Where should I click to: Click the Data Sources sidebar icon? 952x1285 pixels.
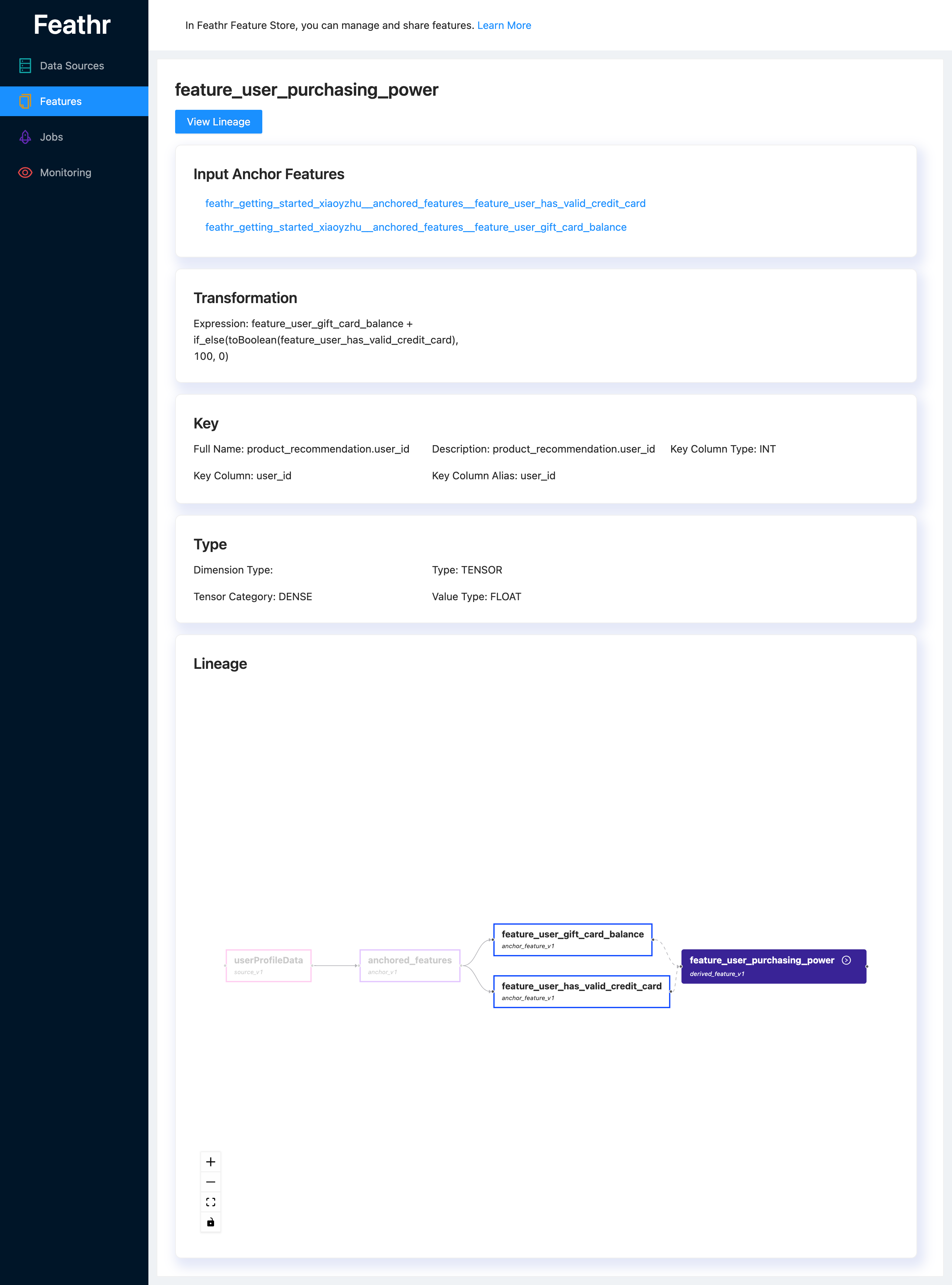[x=25, y=65]
